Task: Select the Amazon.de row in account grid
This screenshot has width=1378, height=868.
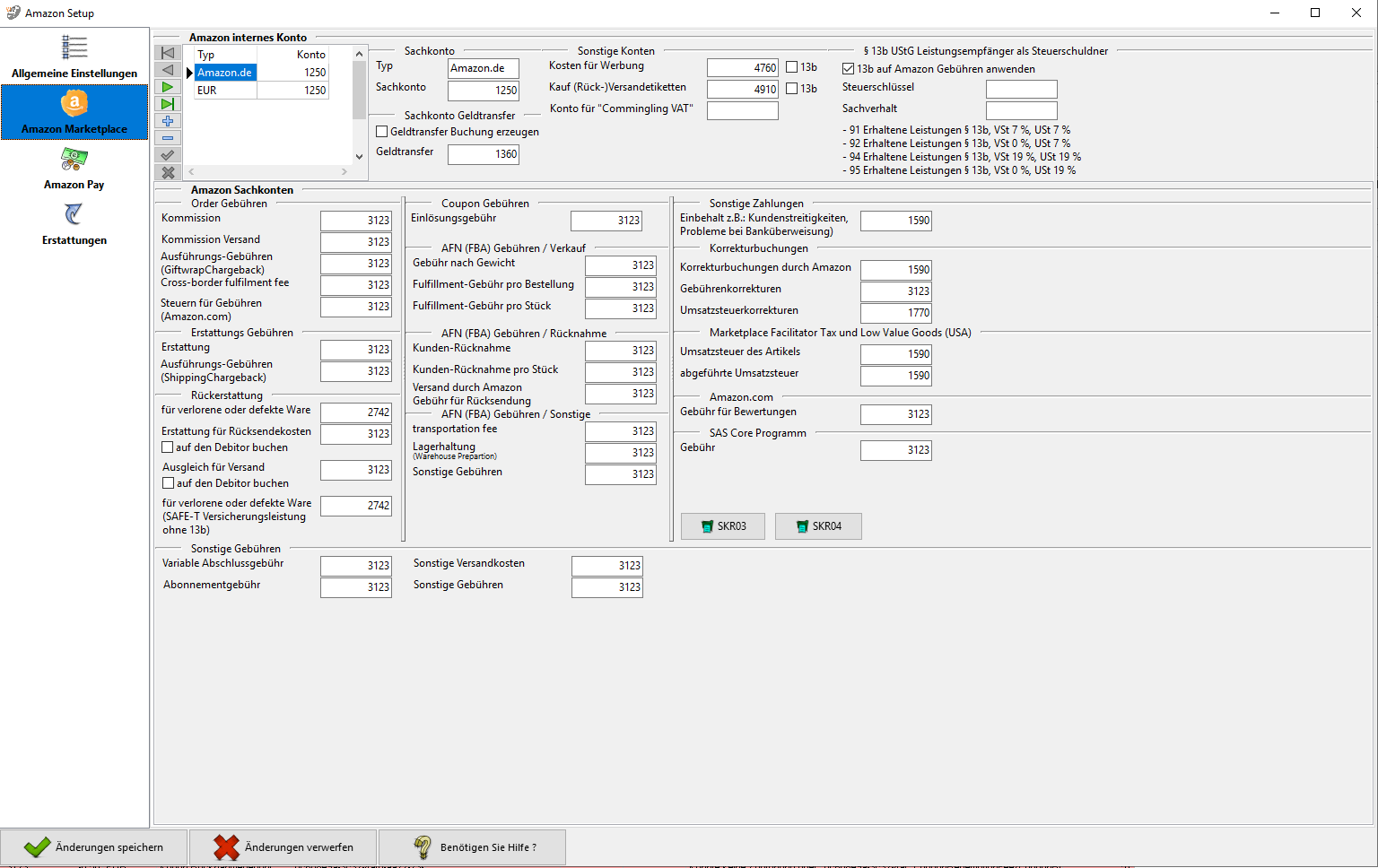Action: point(261,73)
